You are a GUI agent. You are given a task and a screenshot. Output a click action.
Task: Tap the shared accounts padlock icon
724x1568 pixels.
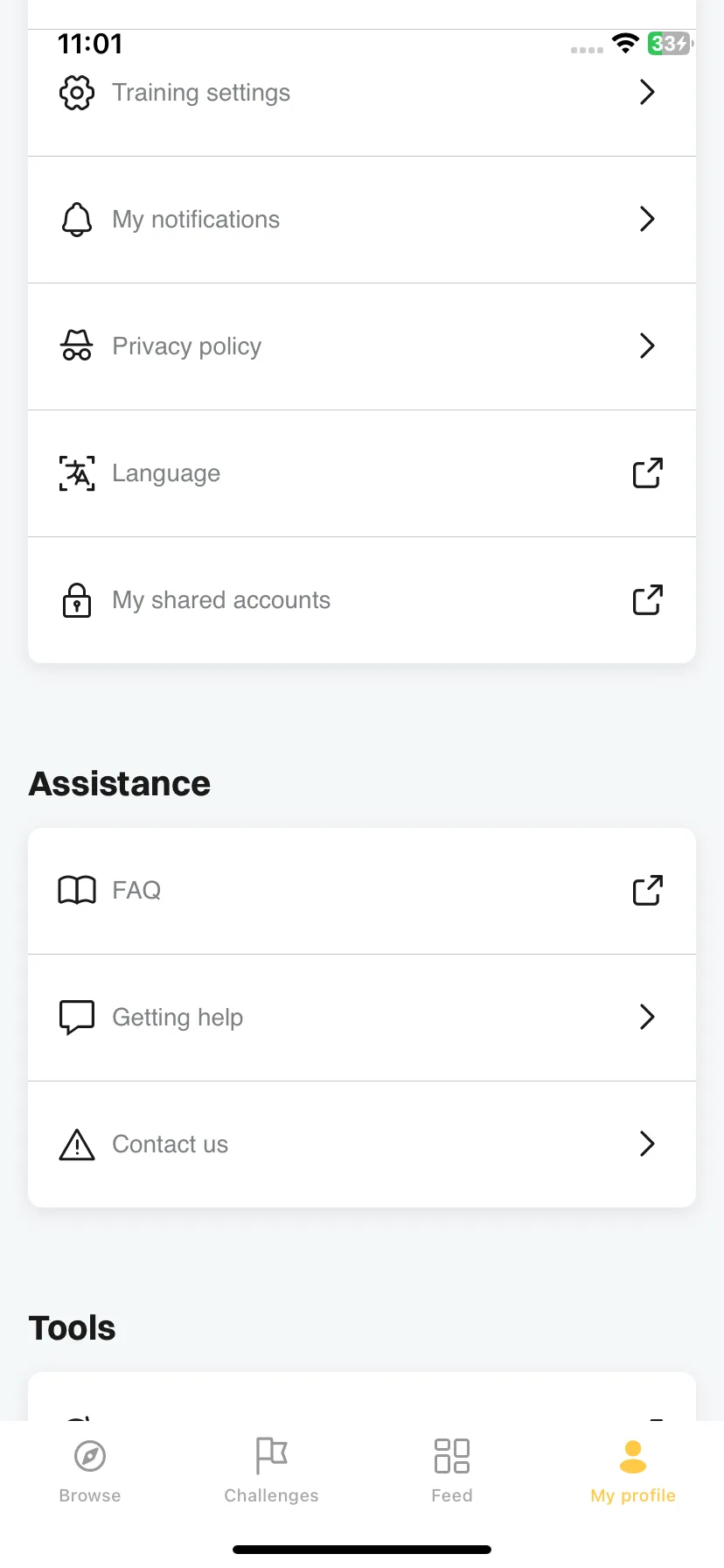coord(77,600)
